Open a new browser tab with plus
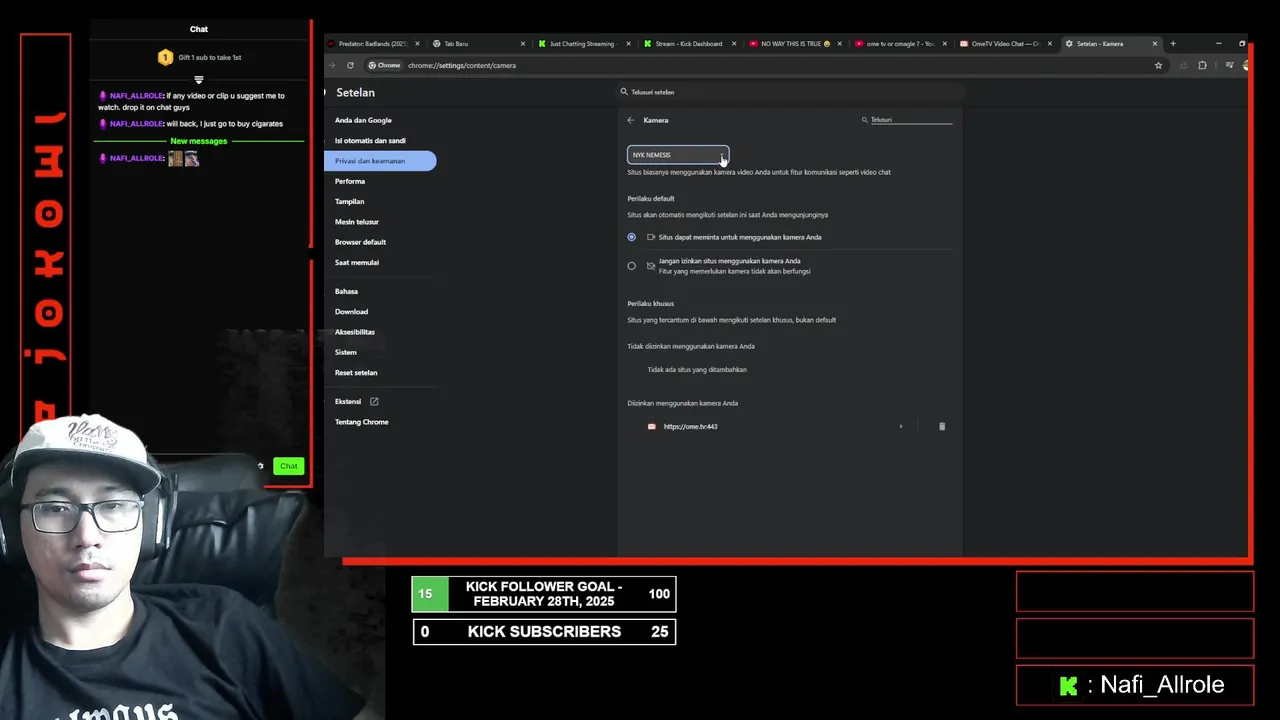This screenshot has width=1280, height=720. point(1173,44)
